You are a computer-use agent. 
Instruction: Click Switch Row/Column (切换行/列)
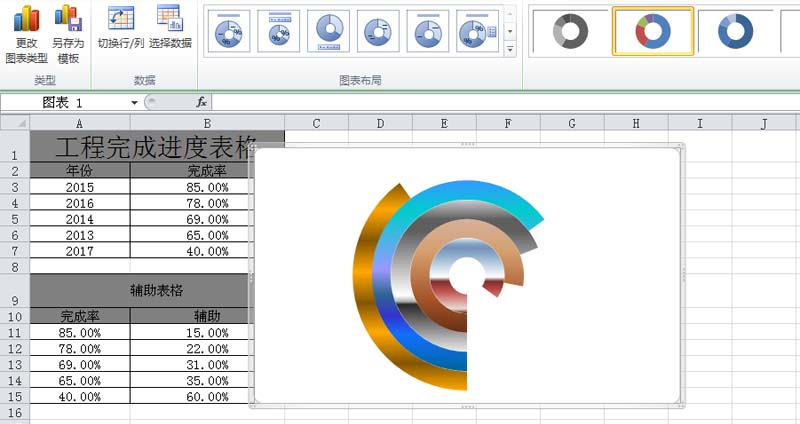tap(121, 27)
